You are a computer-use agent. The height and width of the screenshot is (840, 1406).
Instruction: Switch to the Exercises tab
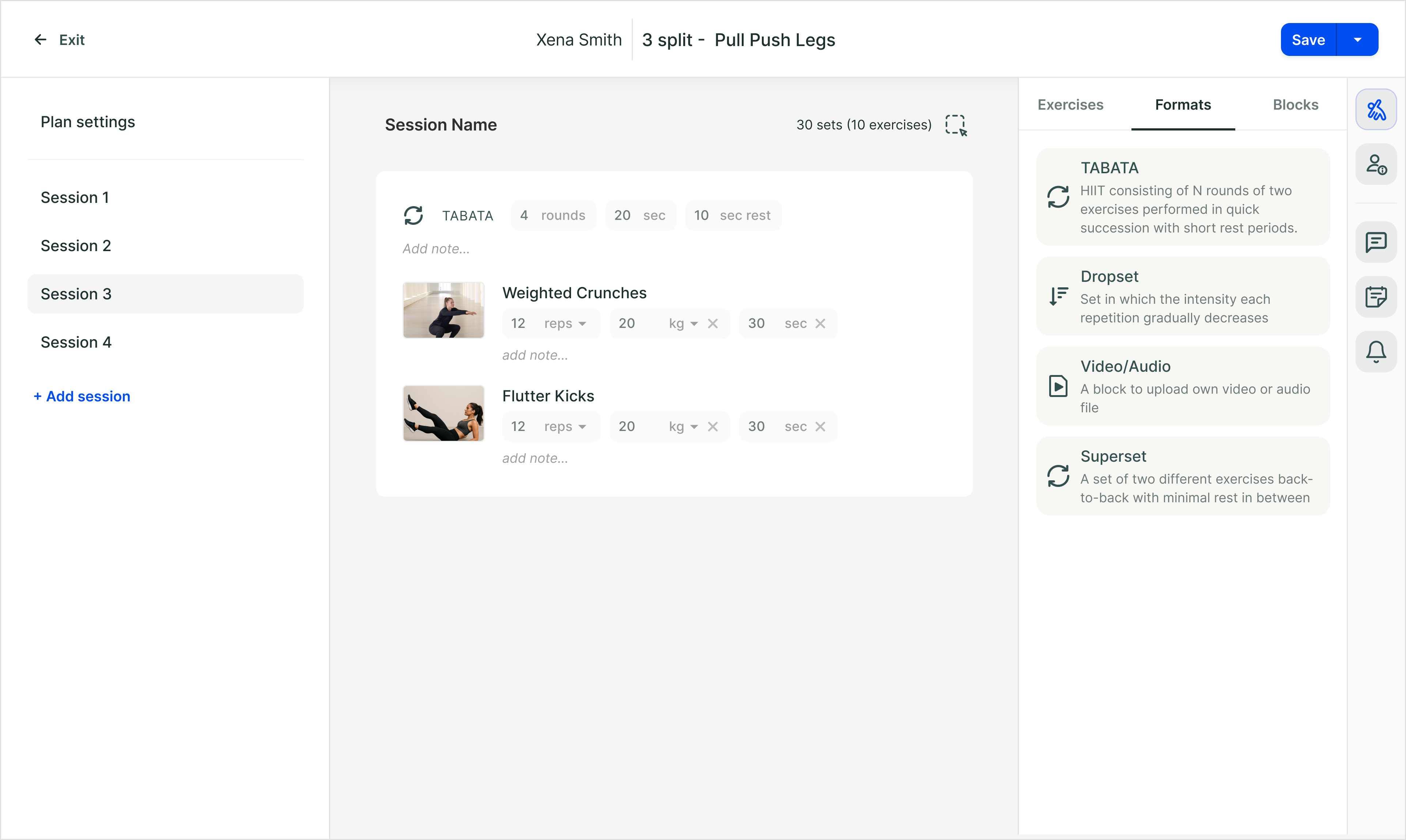(1070, 105)
